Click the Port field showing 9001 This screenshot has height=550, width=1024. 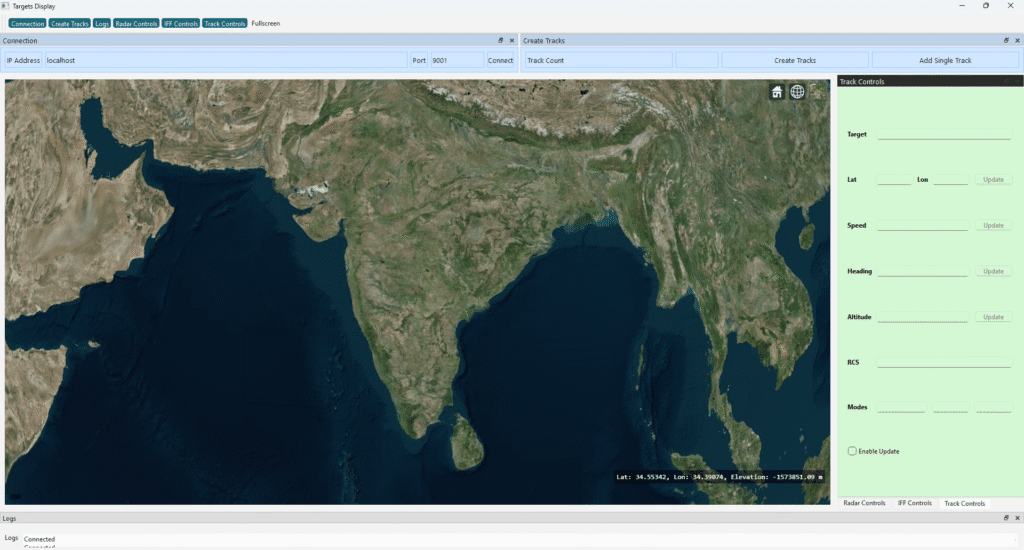point(455,60)
